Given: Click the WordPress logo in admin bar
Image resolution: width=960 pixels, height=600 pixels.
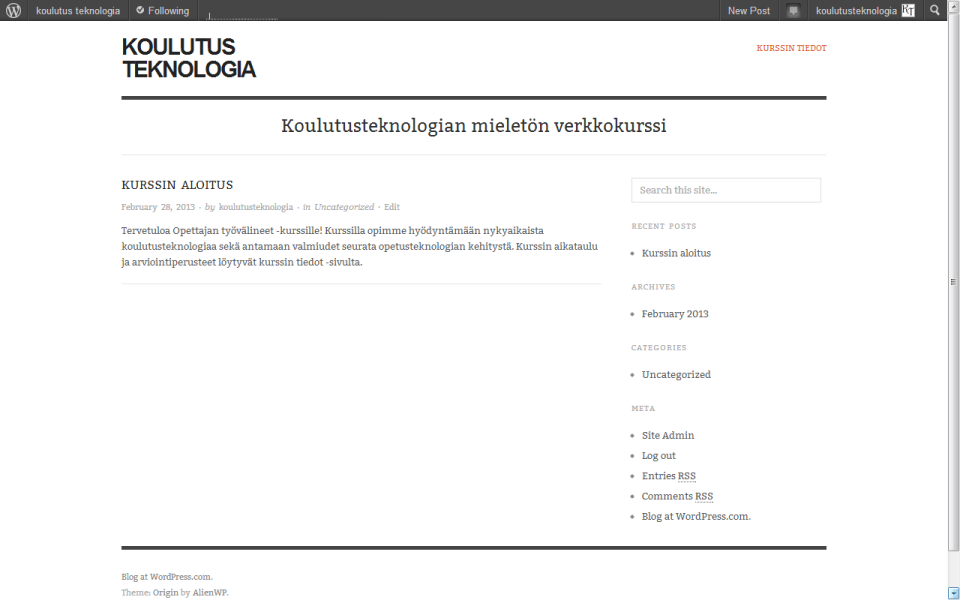Looking at the screenshot, I should 14,11.
